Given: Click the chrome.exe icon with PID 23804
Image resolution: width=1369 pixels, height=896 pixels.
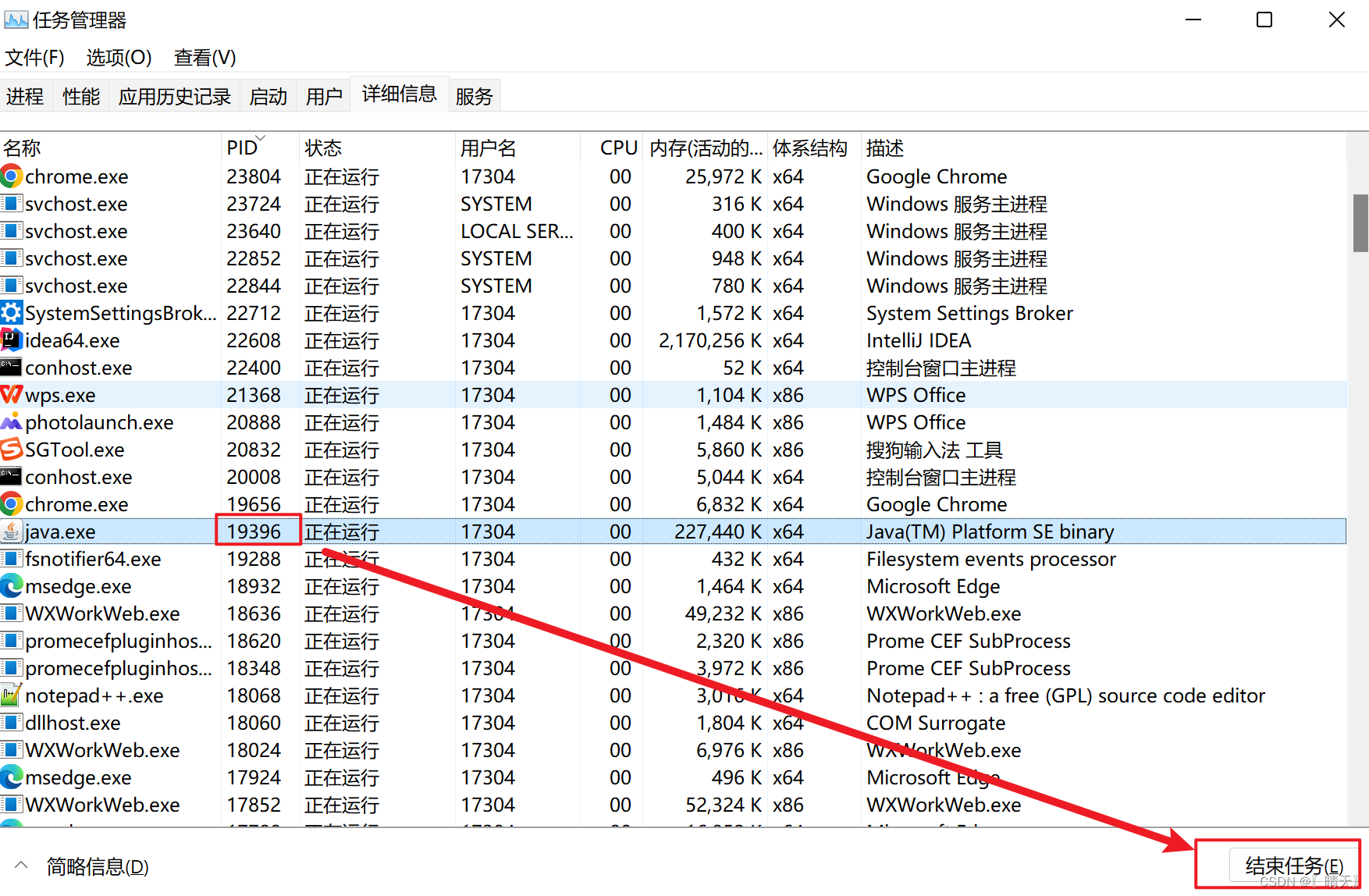Looking at the screenshot, I should click(x=11, y=176).
